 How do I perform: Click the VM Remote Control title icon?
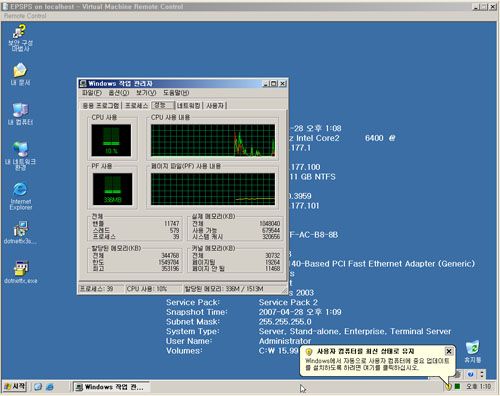[5, 7]
